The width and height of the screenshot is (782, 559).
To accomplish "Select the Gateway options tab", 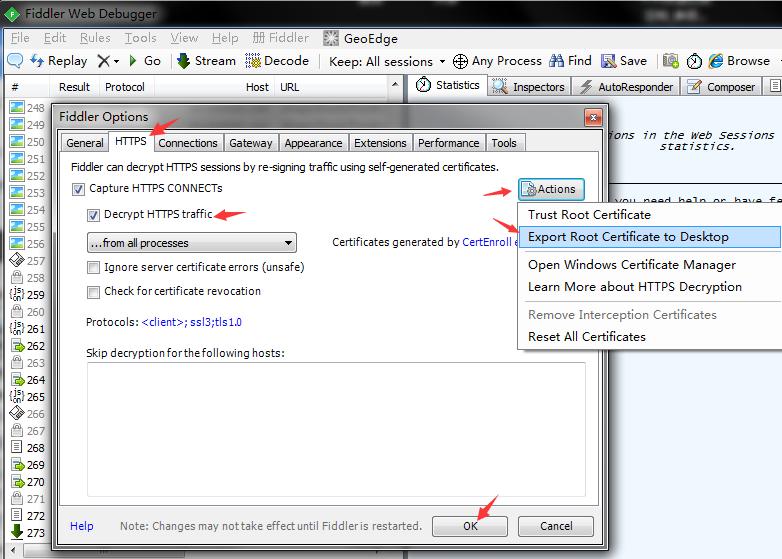I will point(251,143).
